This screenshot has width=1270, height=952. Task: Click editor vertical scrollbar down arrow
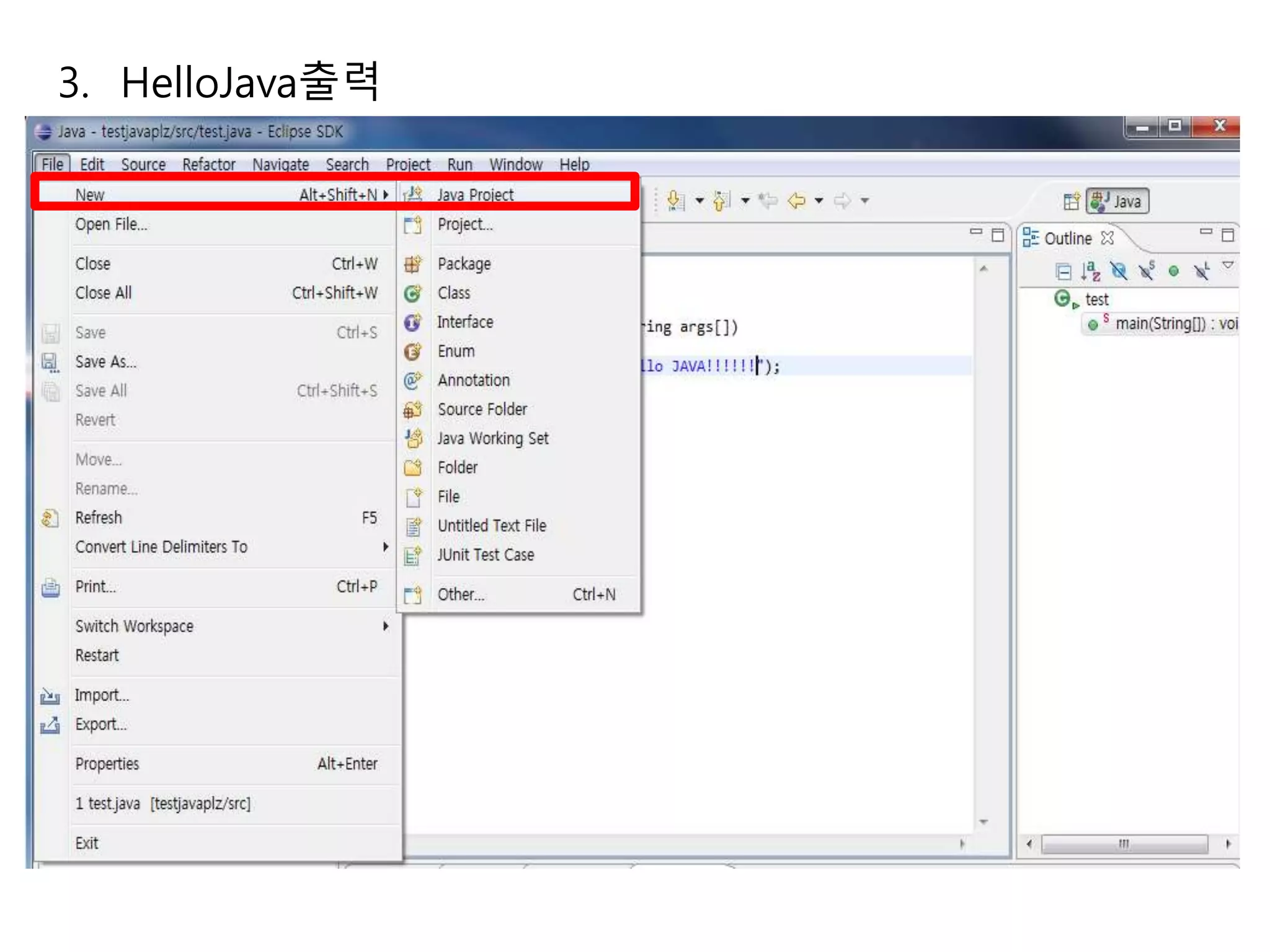(984, 822)
